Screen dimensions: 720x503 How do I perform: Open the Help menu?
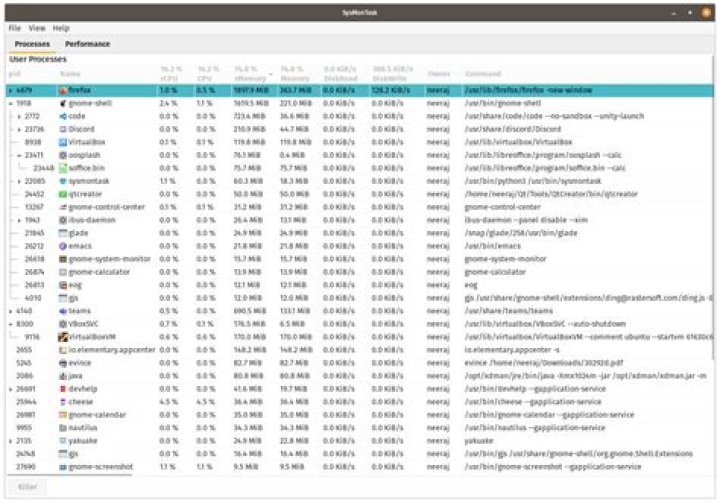pyautogui.click(x=61, y=28)
